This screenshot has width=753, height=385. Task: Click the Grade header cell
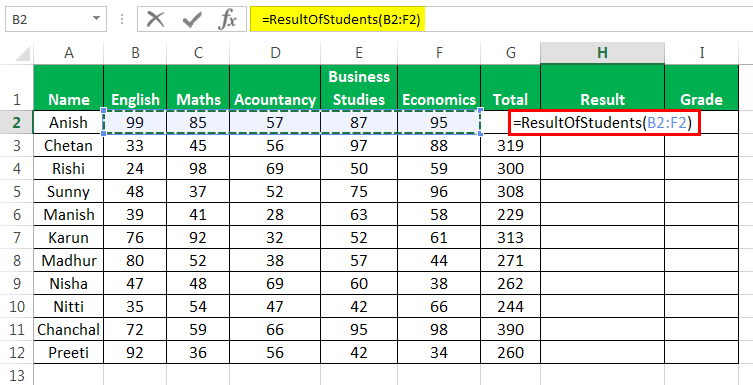[x=702, y=87]
